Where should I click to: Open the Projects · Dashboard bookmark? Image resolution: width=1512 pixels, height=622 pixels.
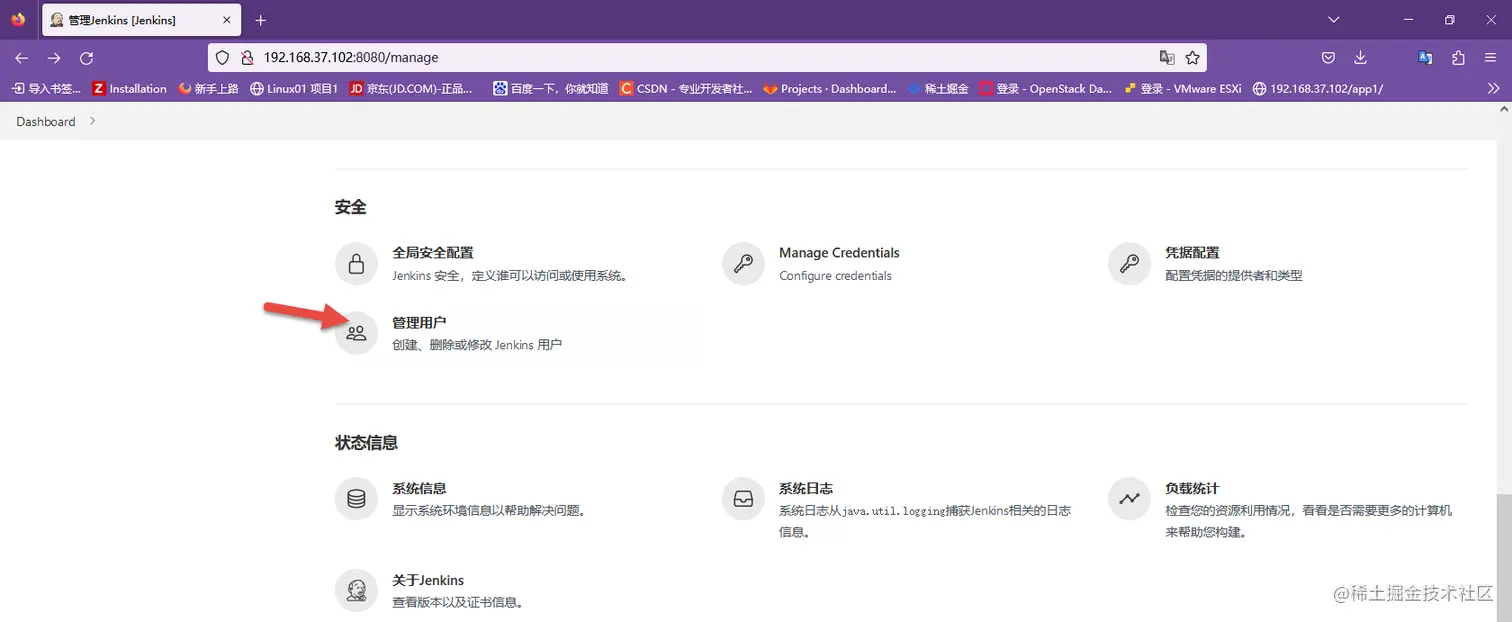tap(830, 88)
